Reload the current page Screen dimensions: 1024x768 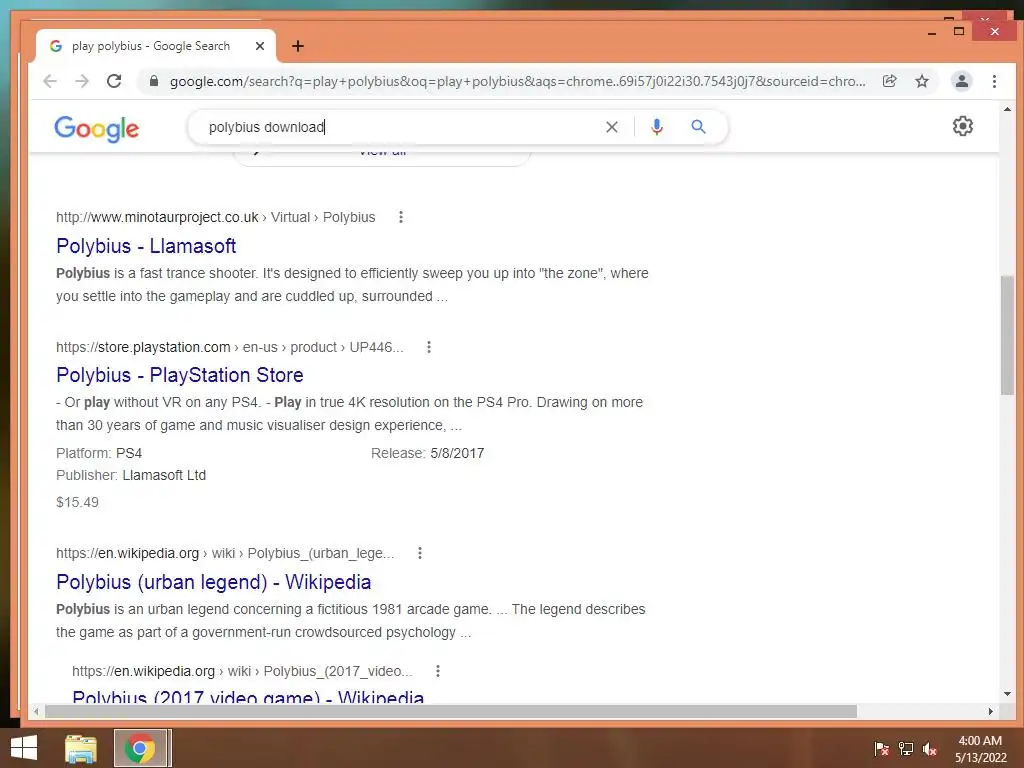point(114,81)
